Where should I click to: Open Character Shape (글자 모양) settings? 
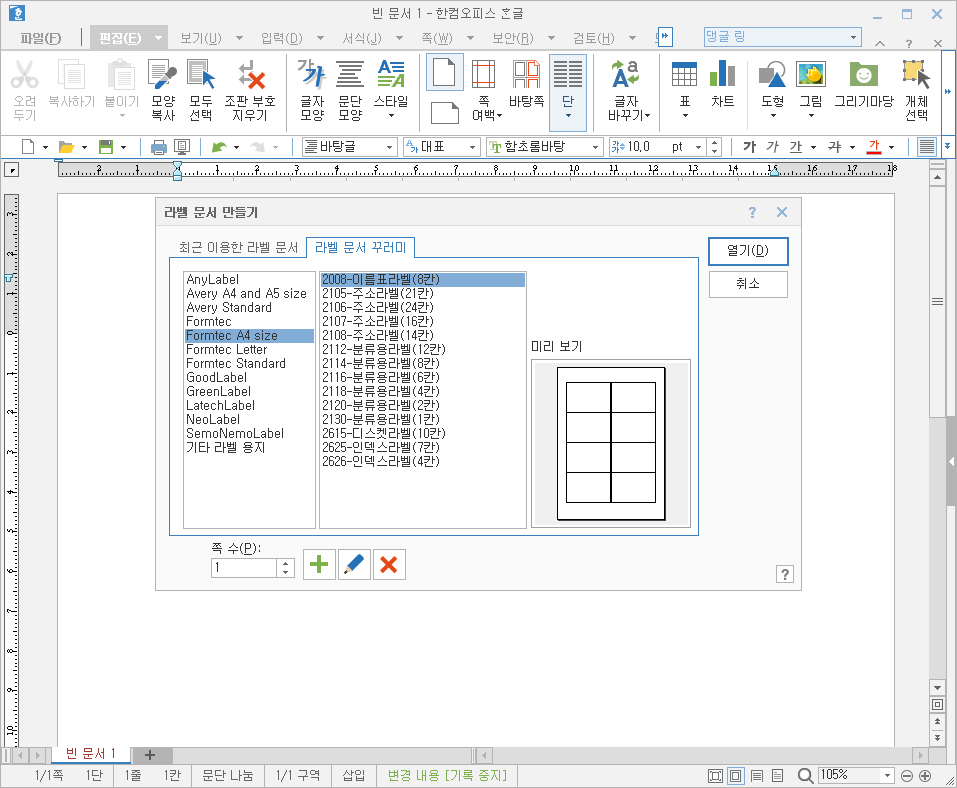[x=311, y=74]
